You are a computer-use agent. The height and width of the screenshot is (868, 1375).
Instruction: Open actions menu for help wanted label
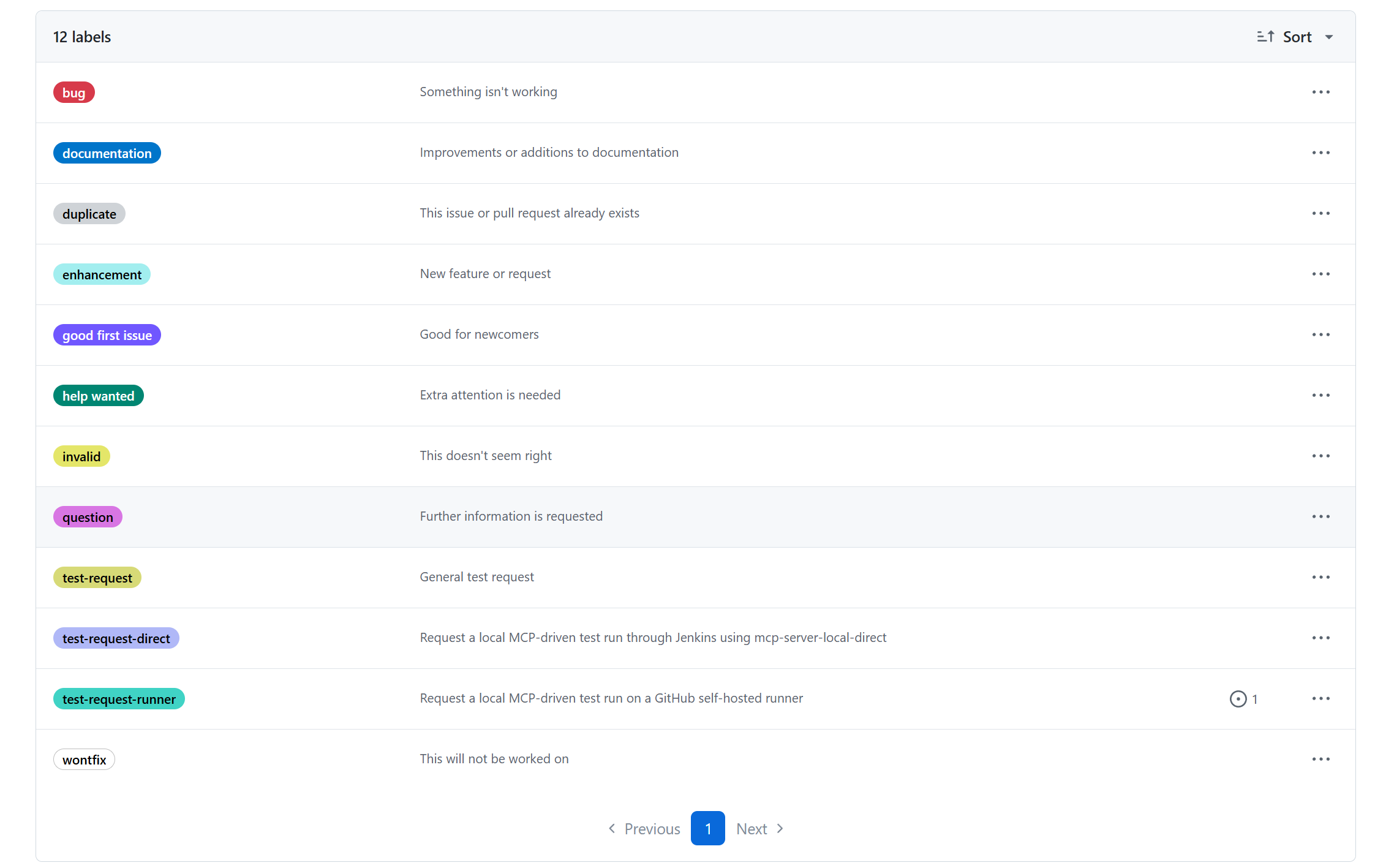(x=1320, y=395)
